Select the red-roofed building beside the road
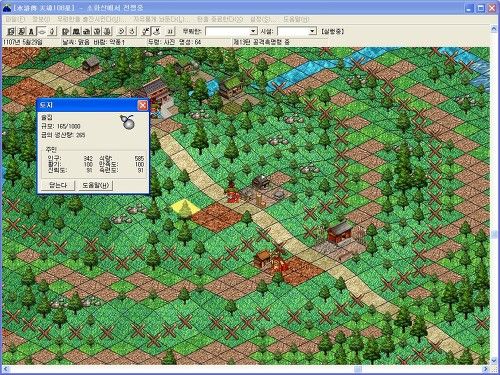 [340, 232]
